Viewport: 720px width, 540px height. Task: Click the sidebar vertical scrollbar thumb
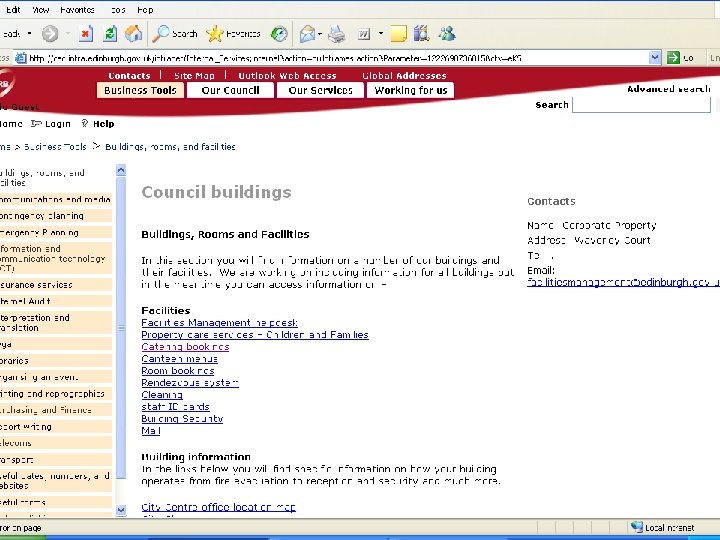coord(121,328)
